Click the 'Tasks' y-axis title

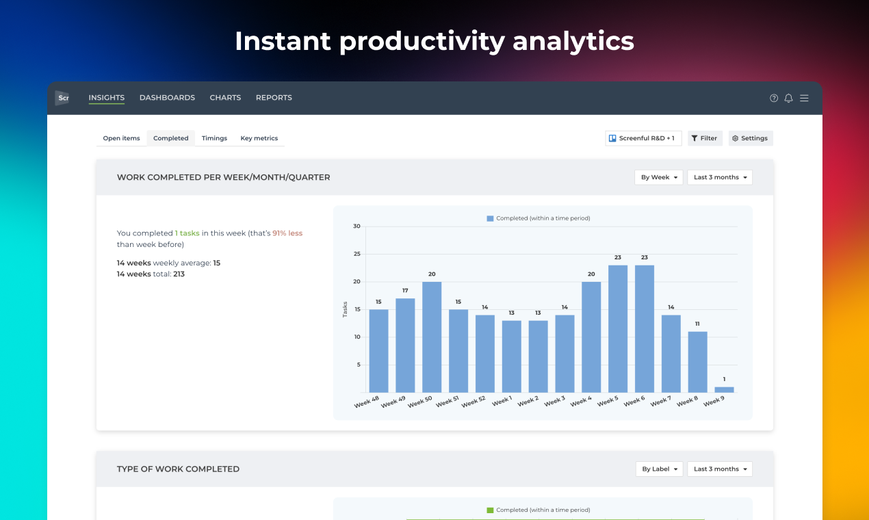coord(345,309)
